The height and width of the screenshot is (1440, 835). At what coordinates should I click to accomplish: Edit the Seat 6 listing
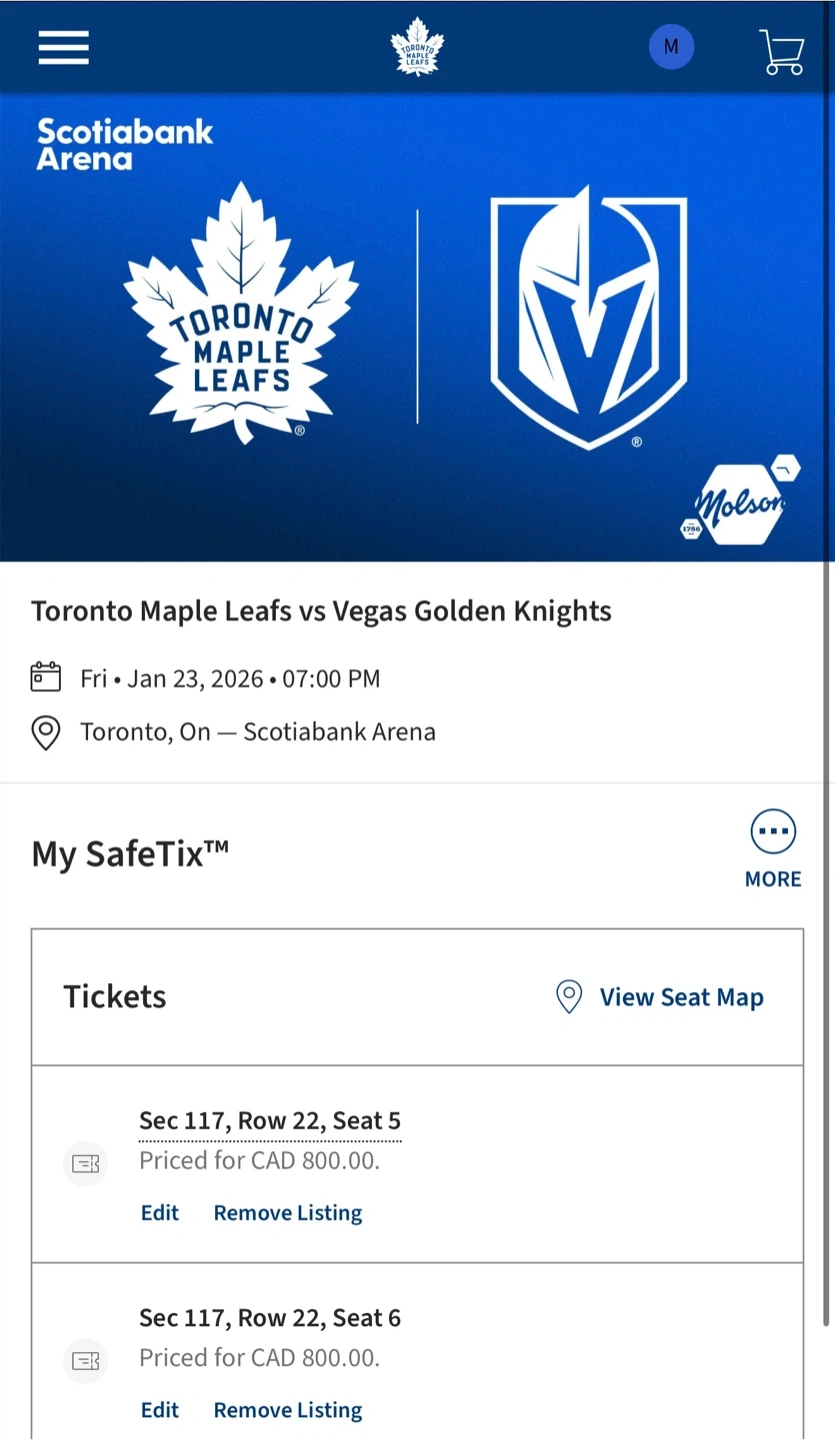click(x=160, y=1410)
